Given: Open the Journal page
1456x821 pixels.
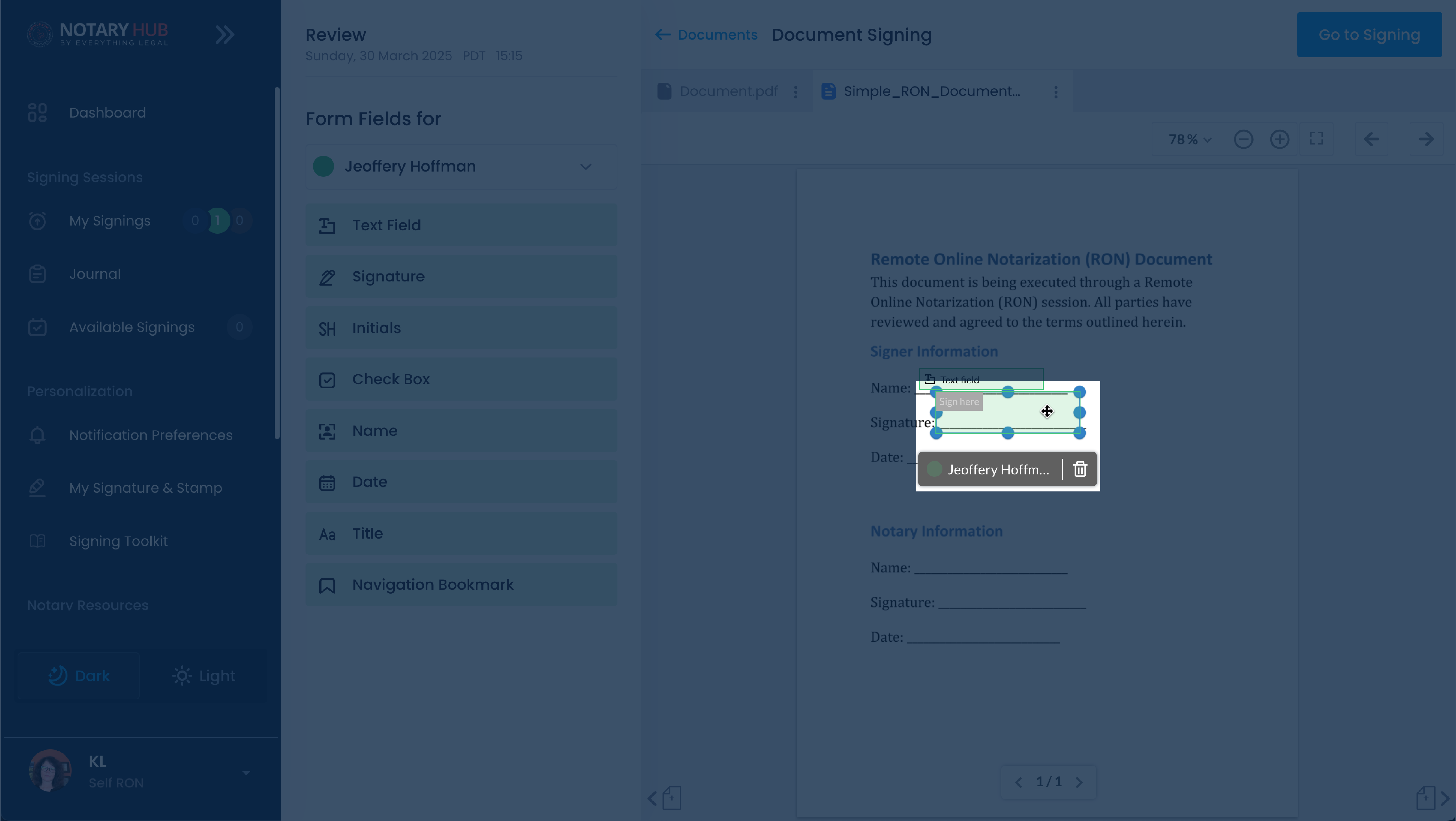Looking at the screenshot, I should [95, 274].
